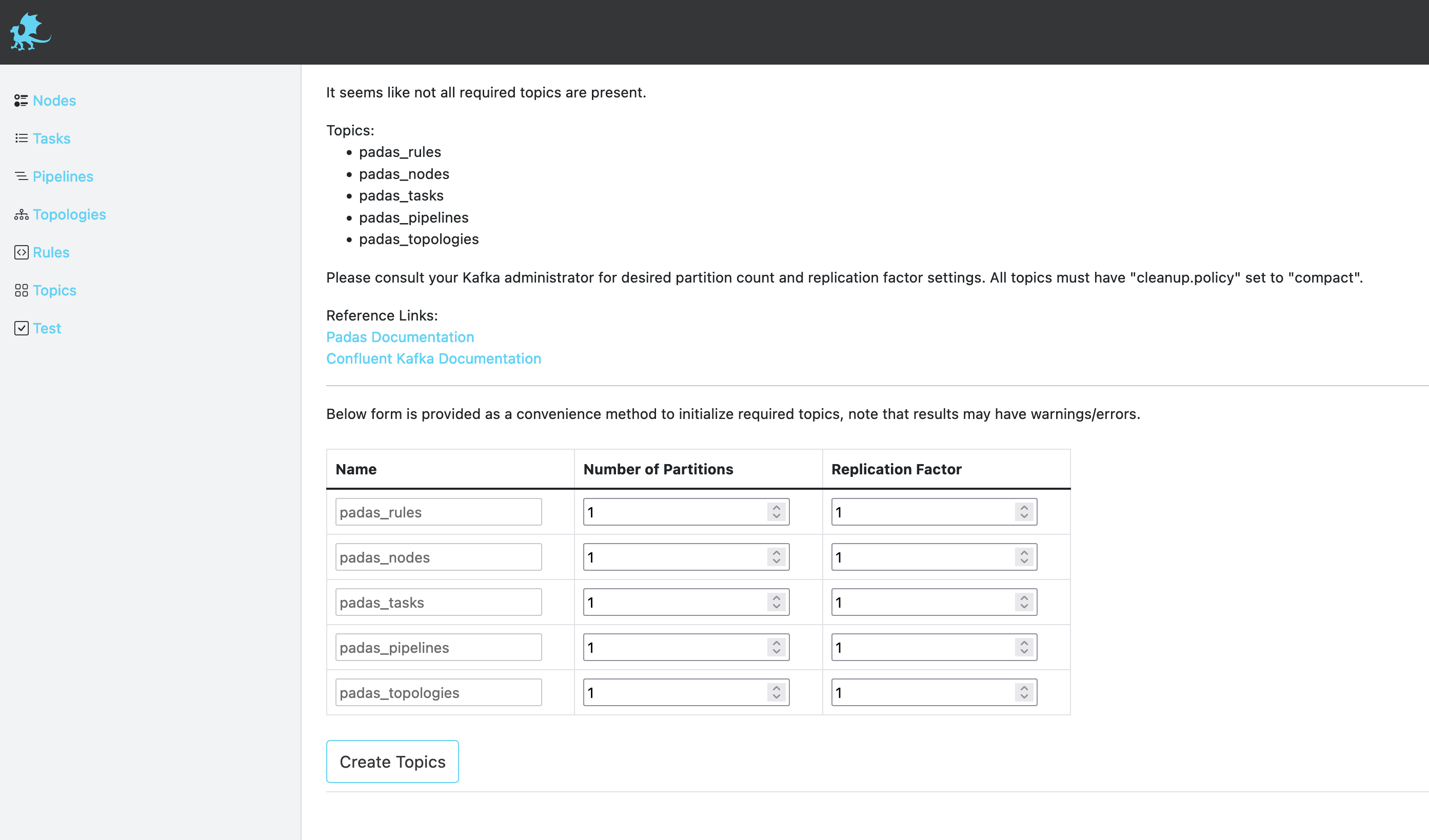This screenshot has width=1429, height=840.
Task: Open the Test page from sidebar
Action: coord(47,328)
